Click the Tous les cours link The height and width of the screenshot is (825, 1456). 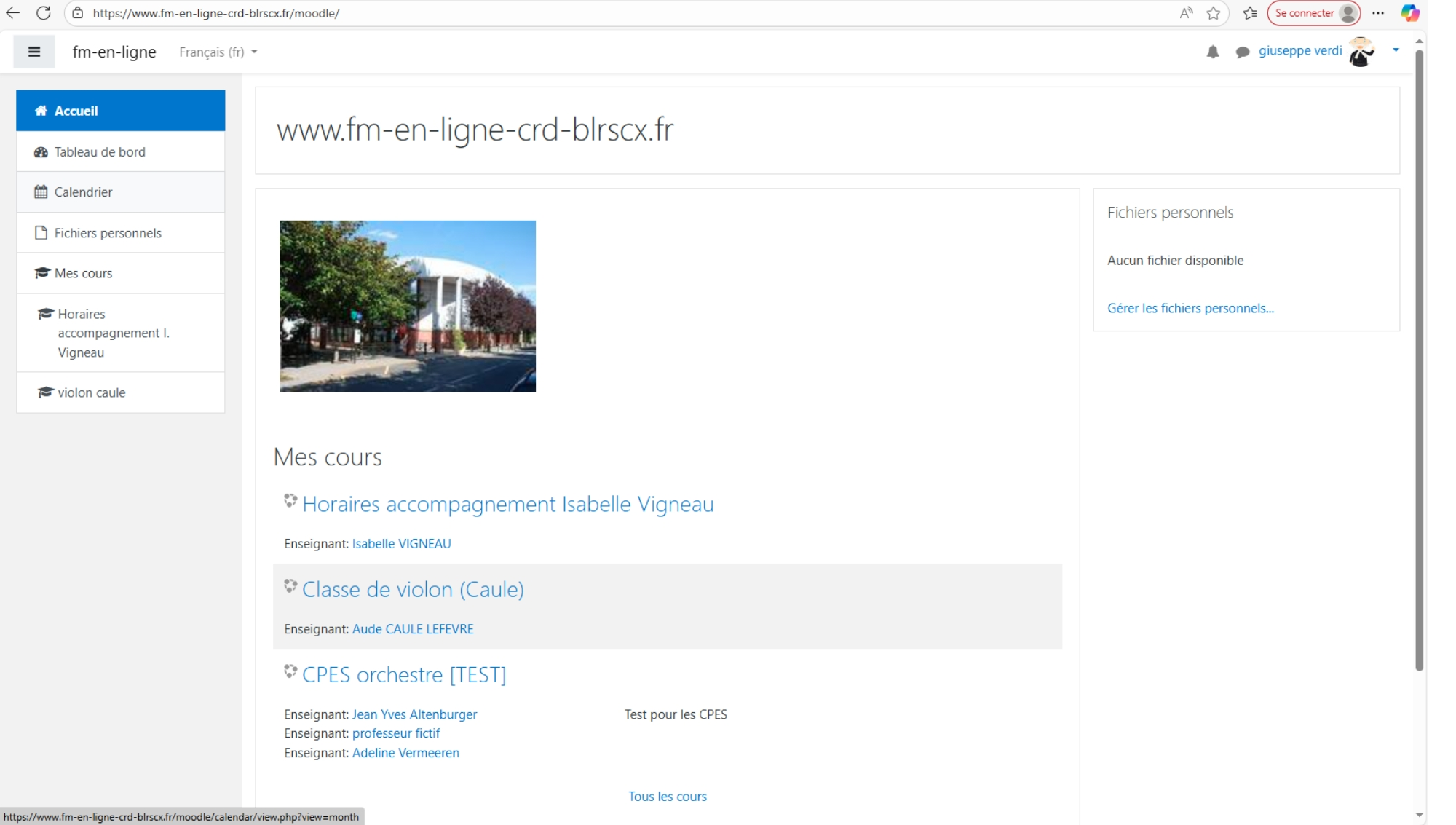667,796
